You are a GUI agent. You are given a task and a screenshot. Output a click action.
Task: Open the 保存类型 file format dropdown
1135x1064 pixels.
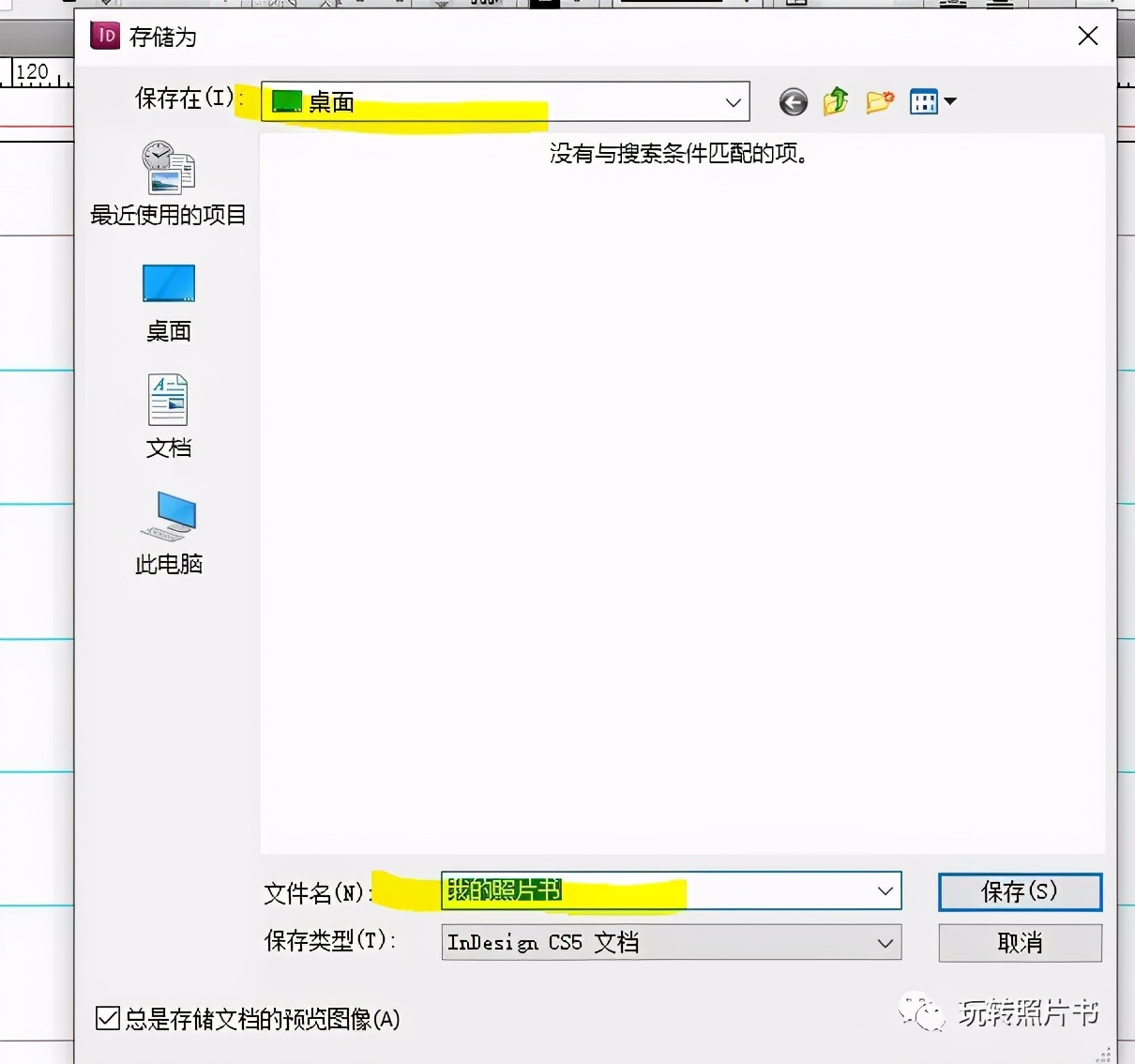click(x=883, y=943)
